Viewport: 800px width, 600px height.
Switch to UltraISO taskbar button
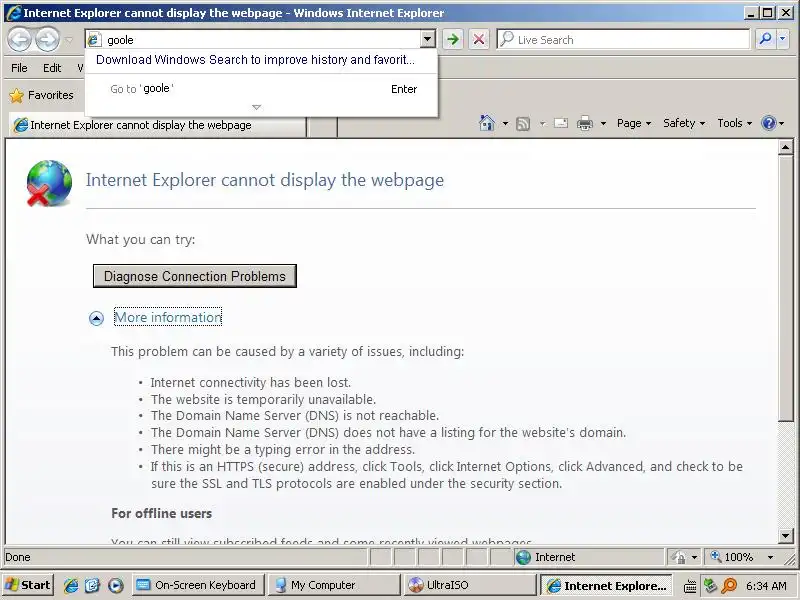click(x=469, y=585)
